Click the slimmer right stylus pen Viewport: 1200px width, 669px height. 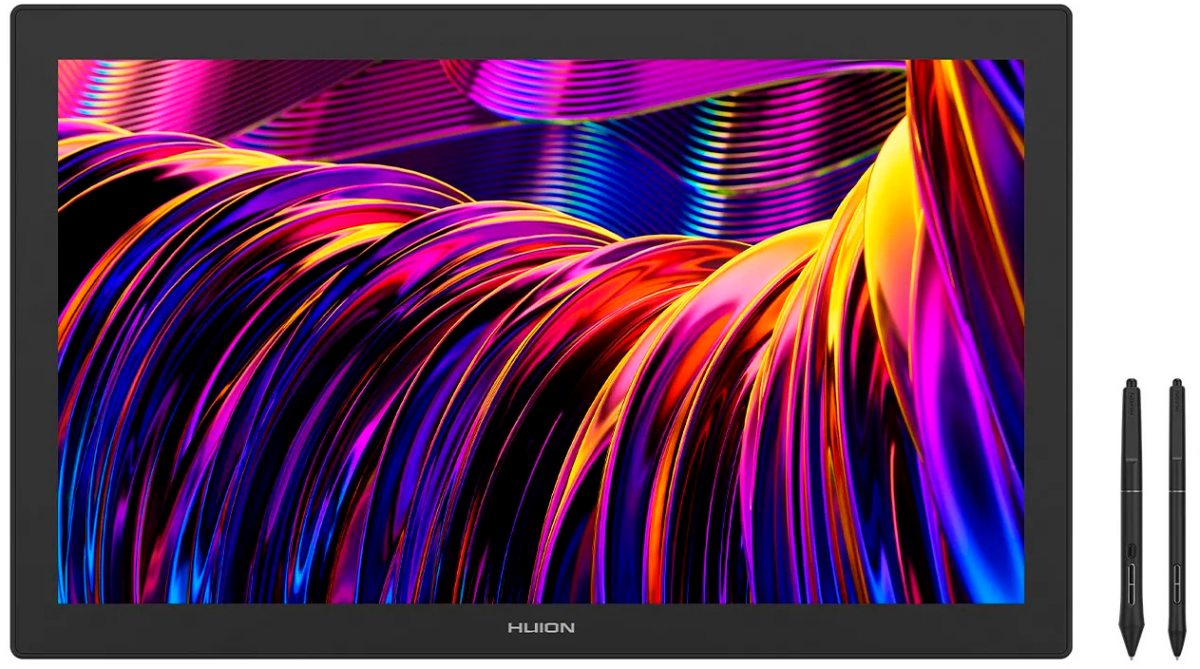[1177, 520]
